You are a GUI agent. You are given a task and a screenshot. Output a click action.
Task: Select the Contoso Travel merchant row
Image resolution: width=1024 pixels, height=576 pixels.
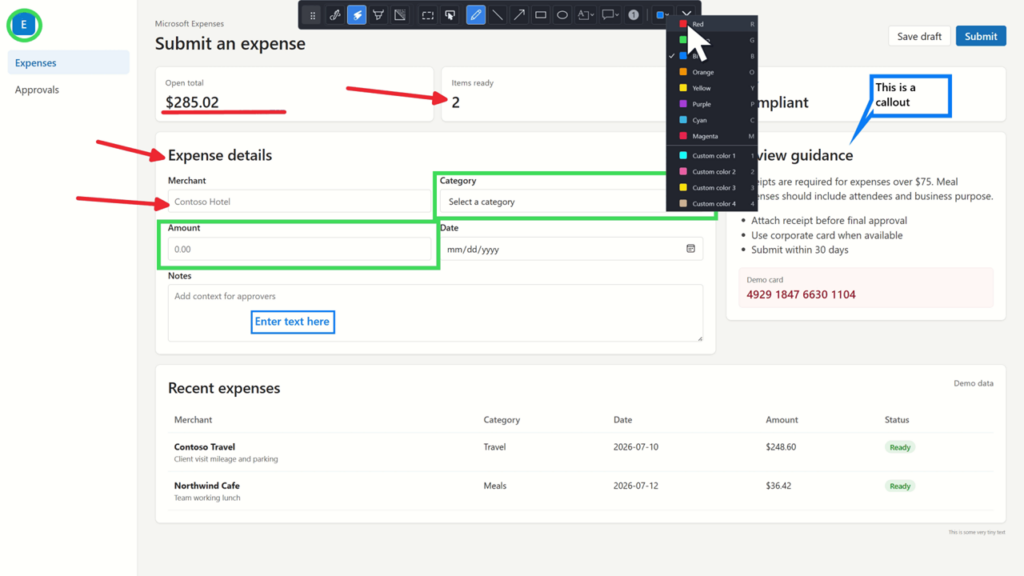(583, 452)
